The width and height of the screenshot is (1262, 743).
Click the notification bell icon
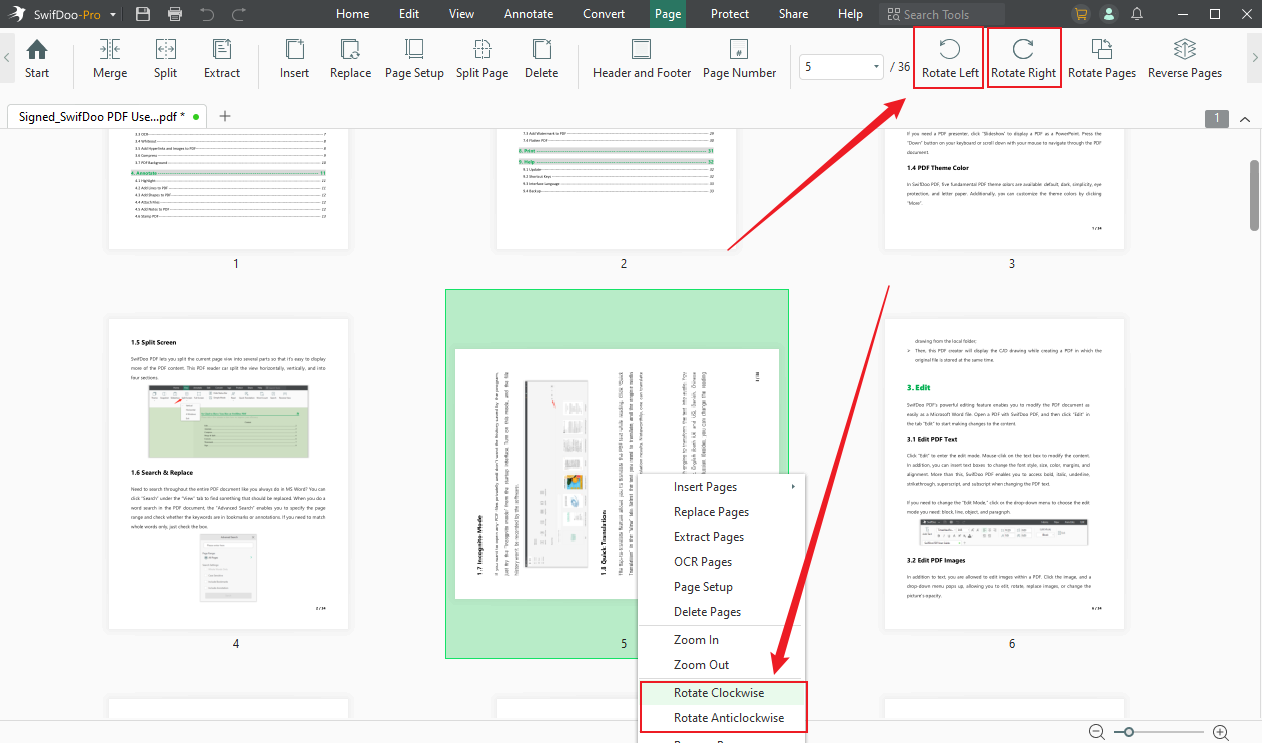[1137, 13]
